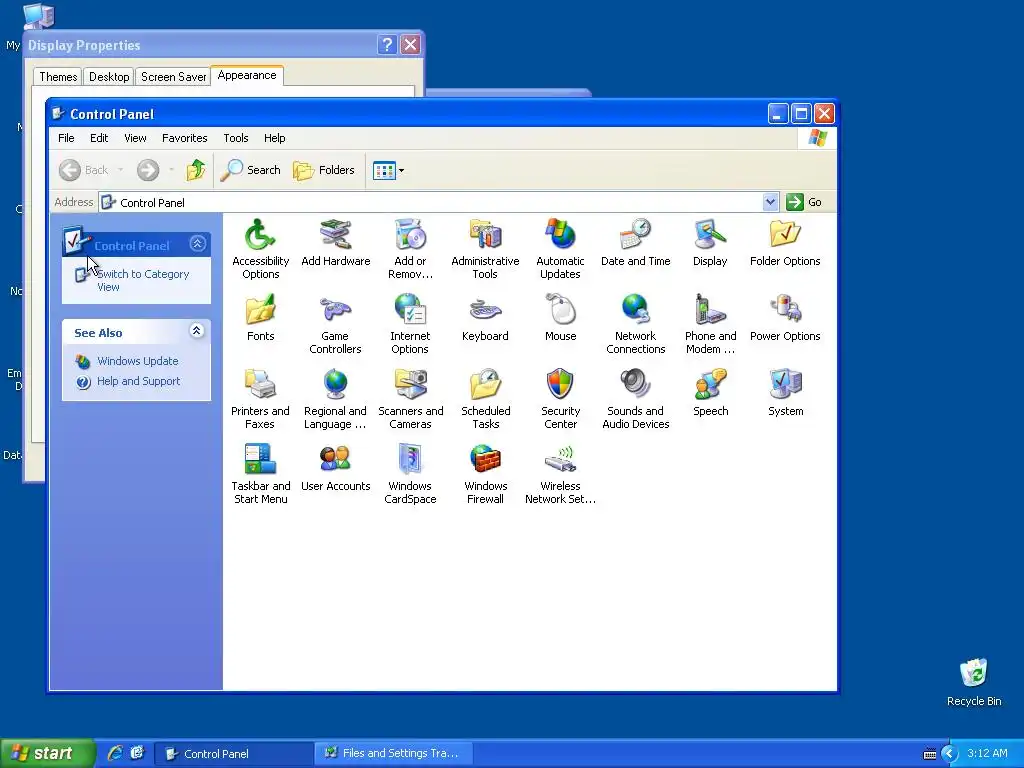Click the 3:12 AM system clock
The width and height of the screenshot is (1024, 768).
[x=987, y=754]
